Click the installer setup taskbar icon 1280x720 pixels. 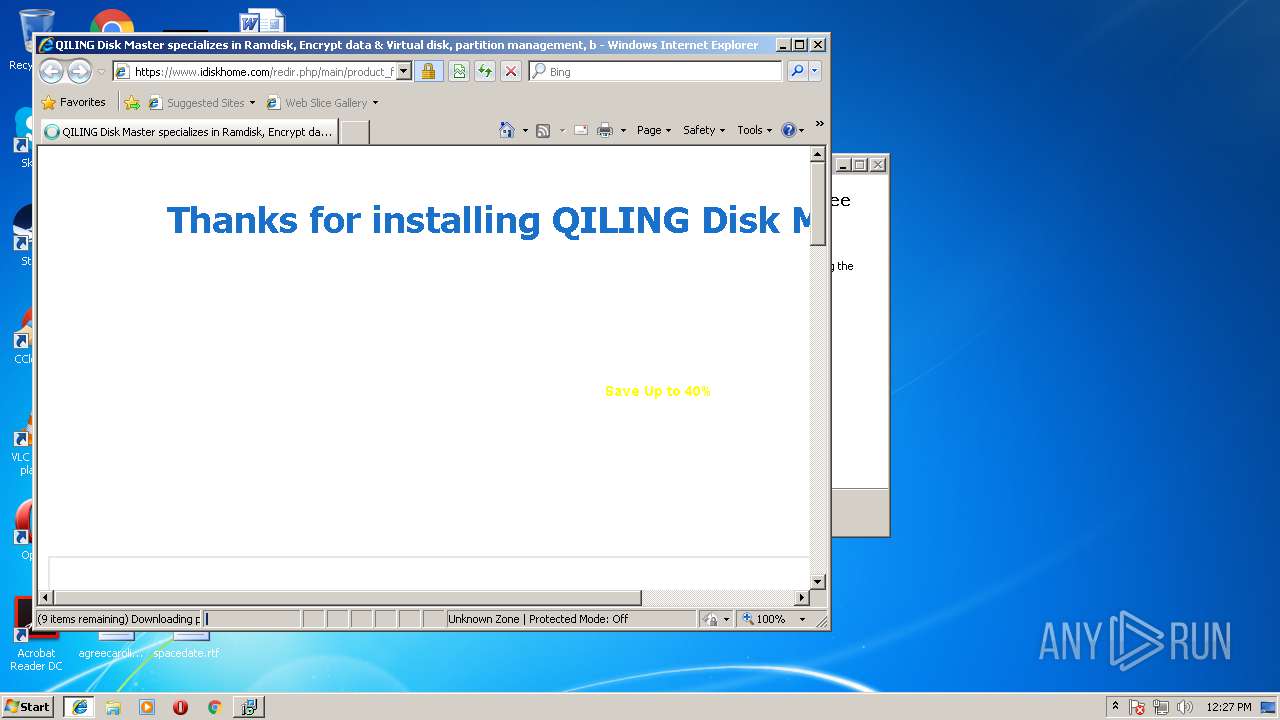[249, 707]
